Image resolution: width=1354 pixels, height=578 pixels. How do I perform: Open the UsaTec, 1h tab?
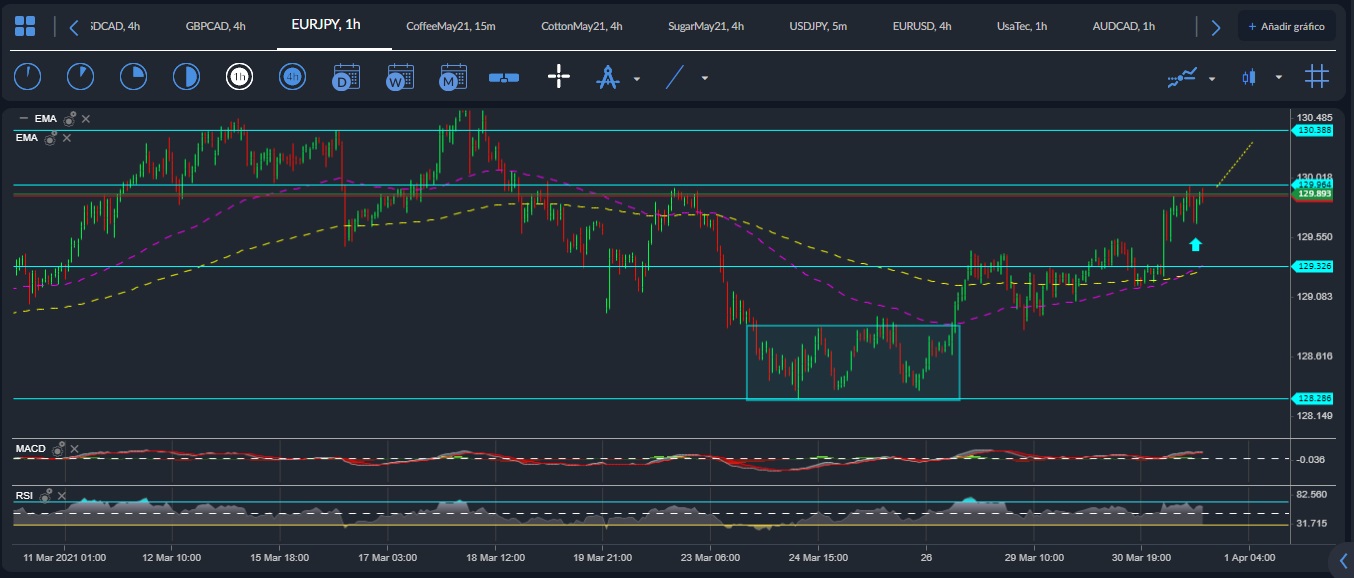tap(1022, 27)
